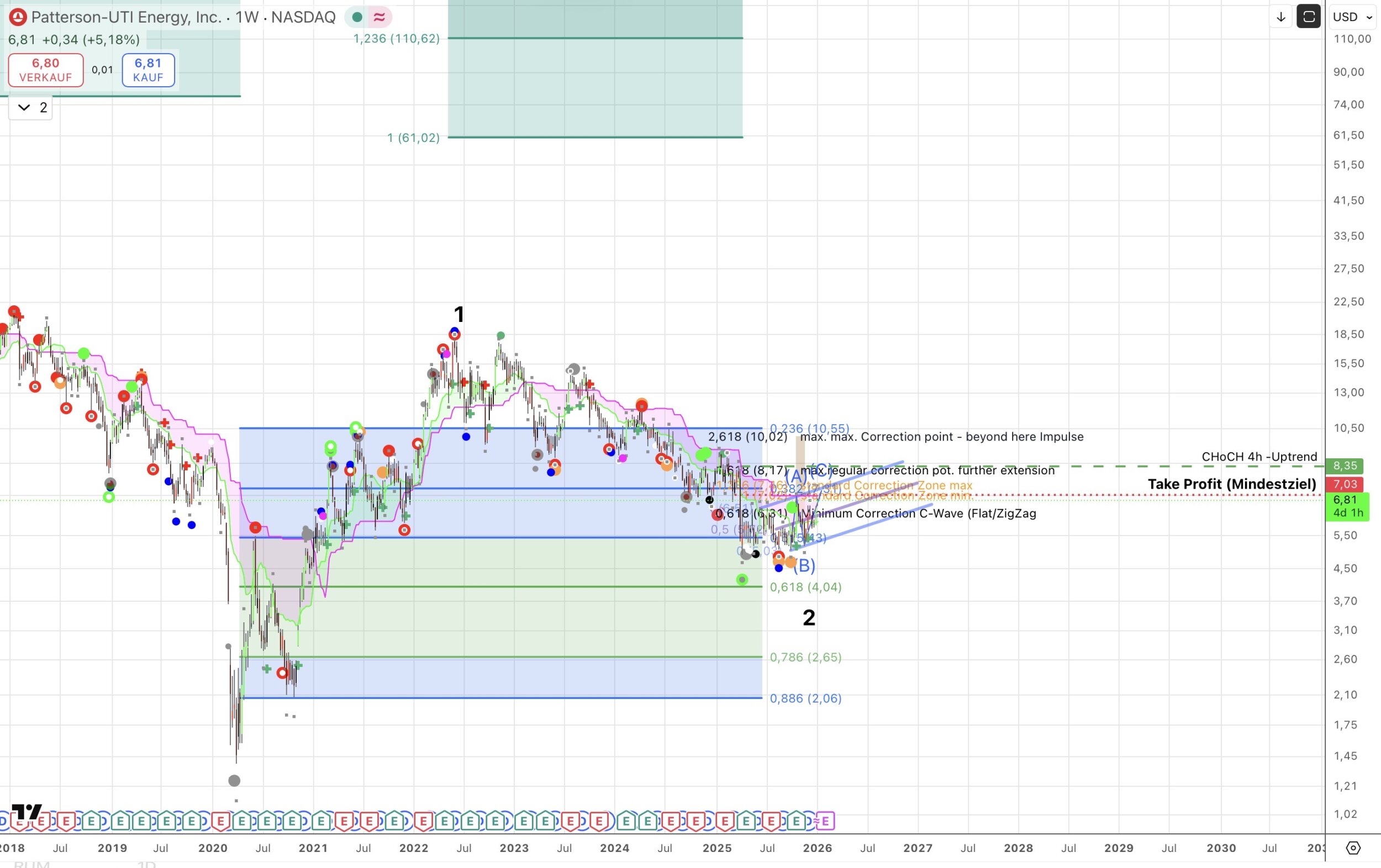Toggle the fullscreen chart frame icon
This screenshot has height=868, width=1381.
pos(1308,17)
